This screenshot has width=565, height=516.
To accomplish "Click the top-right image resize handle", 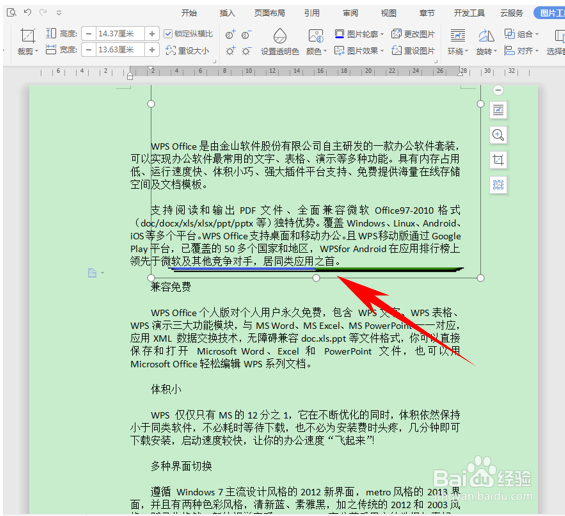I will coord(480,104).
